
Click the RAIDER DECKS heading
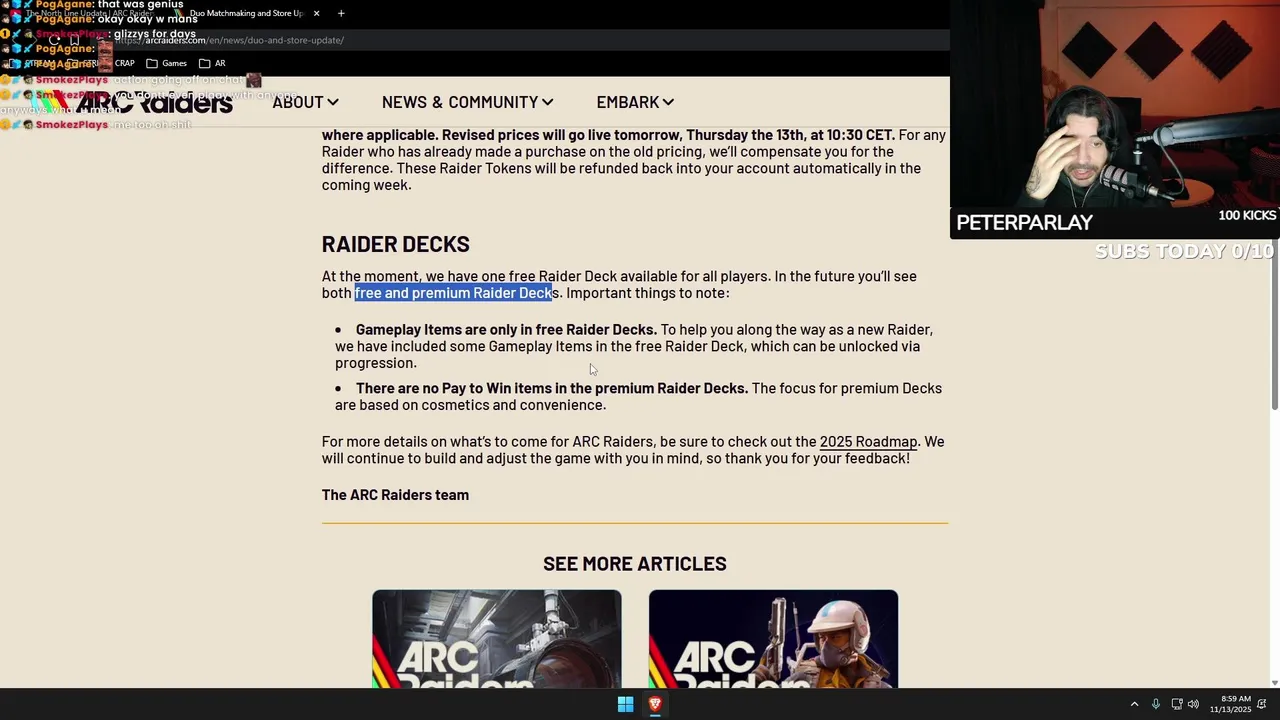coord(395,244)
